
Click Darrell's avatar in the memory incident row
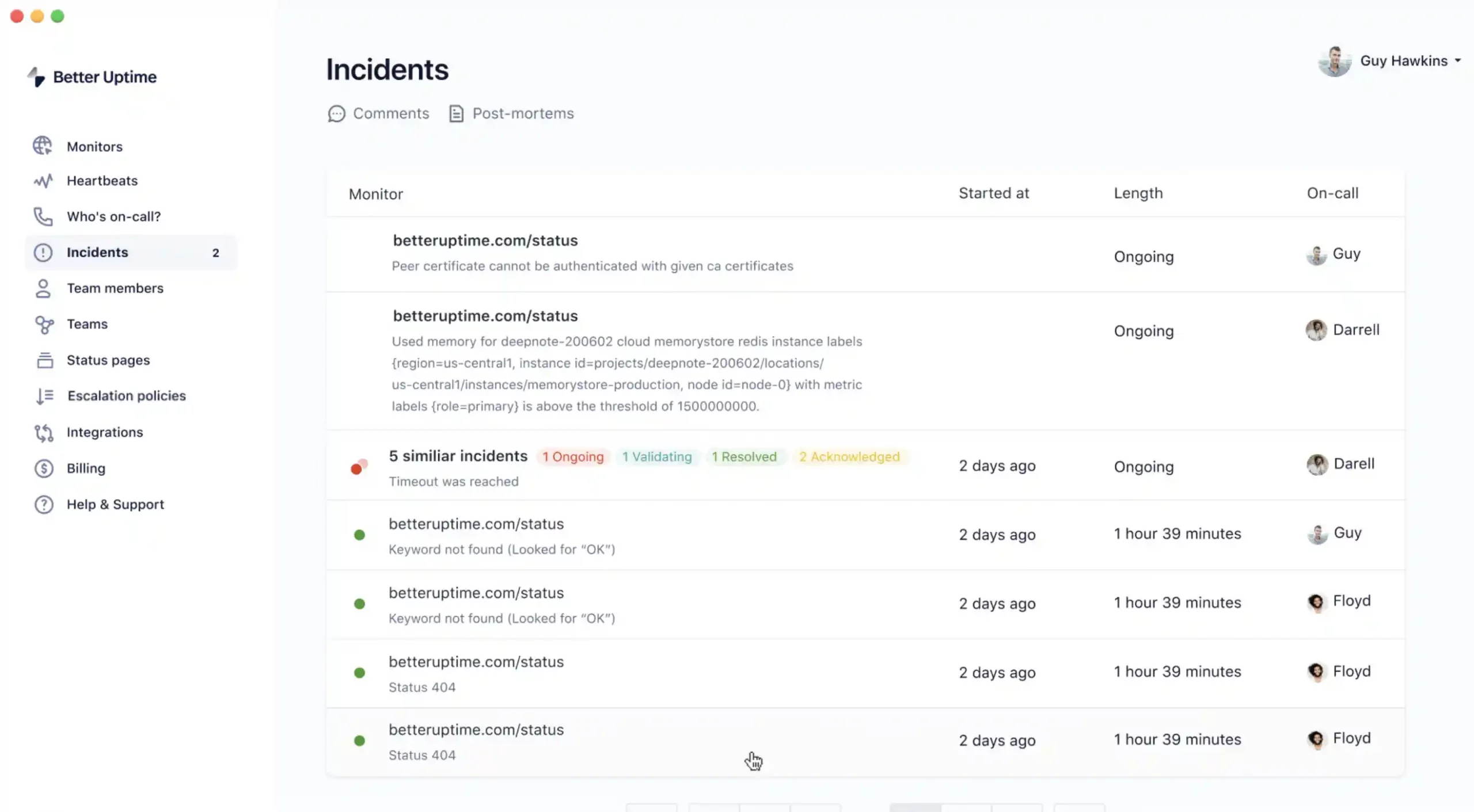coord(1316,330)
